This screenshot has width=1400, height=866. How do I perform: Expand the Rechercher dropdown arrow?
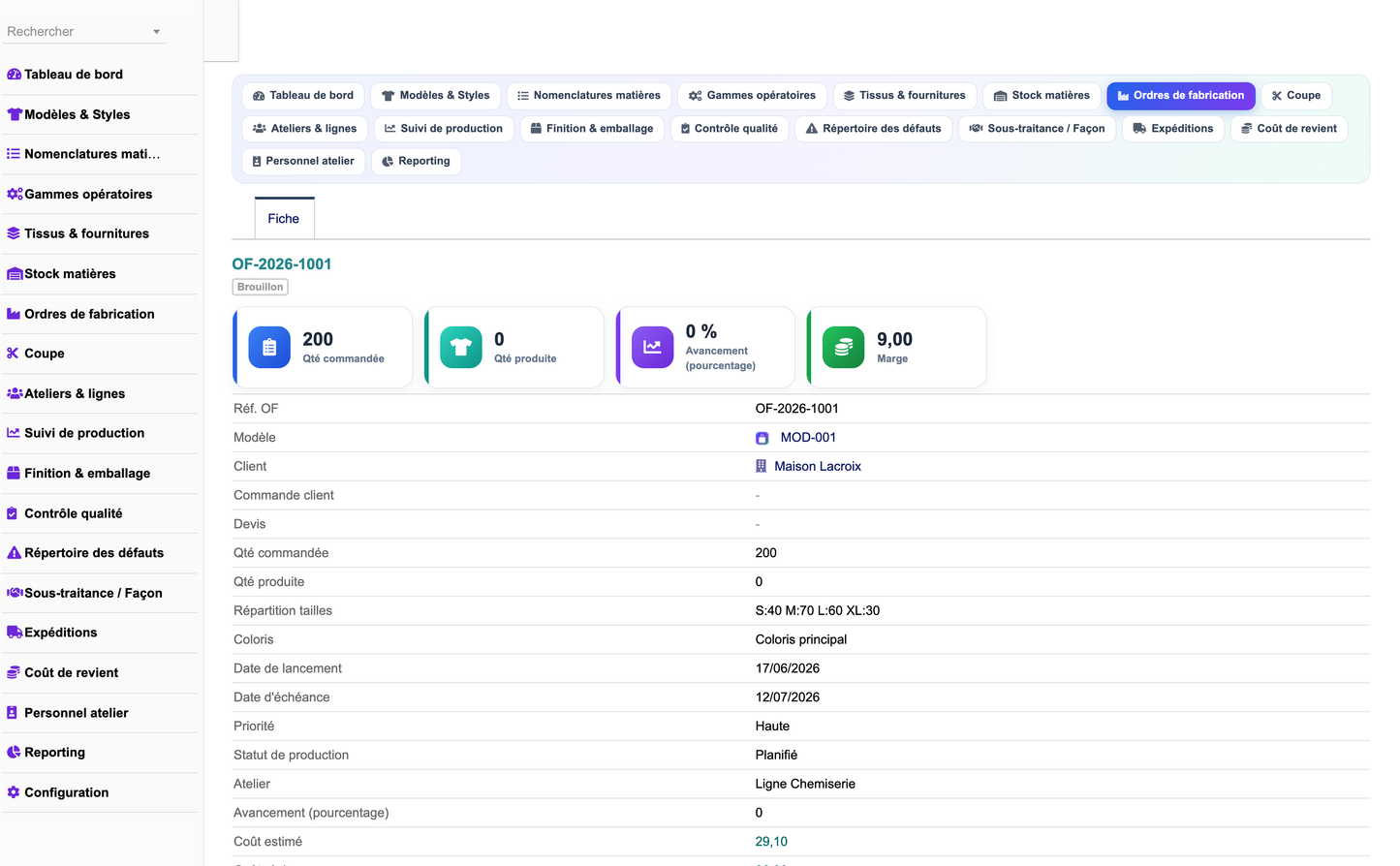pyautogui.click(x=156, y=32)
